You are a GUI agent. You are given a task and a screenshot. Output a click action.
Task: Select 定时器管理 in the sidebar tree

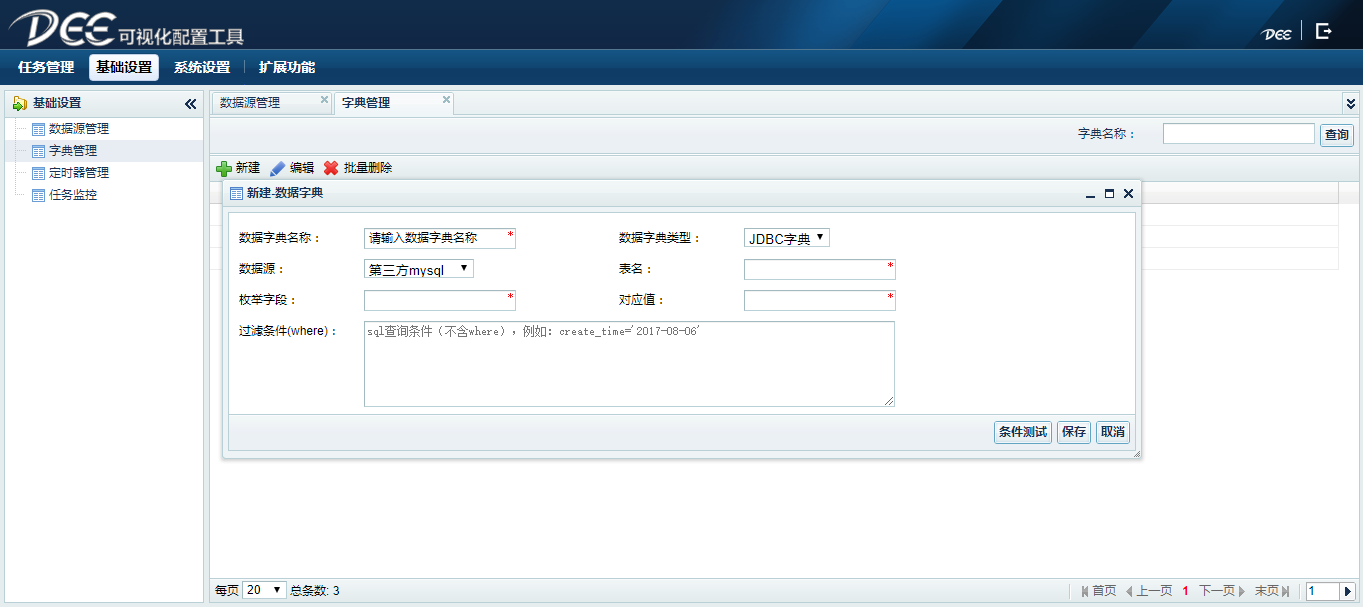[x=79, y=173]
